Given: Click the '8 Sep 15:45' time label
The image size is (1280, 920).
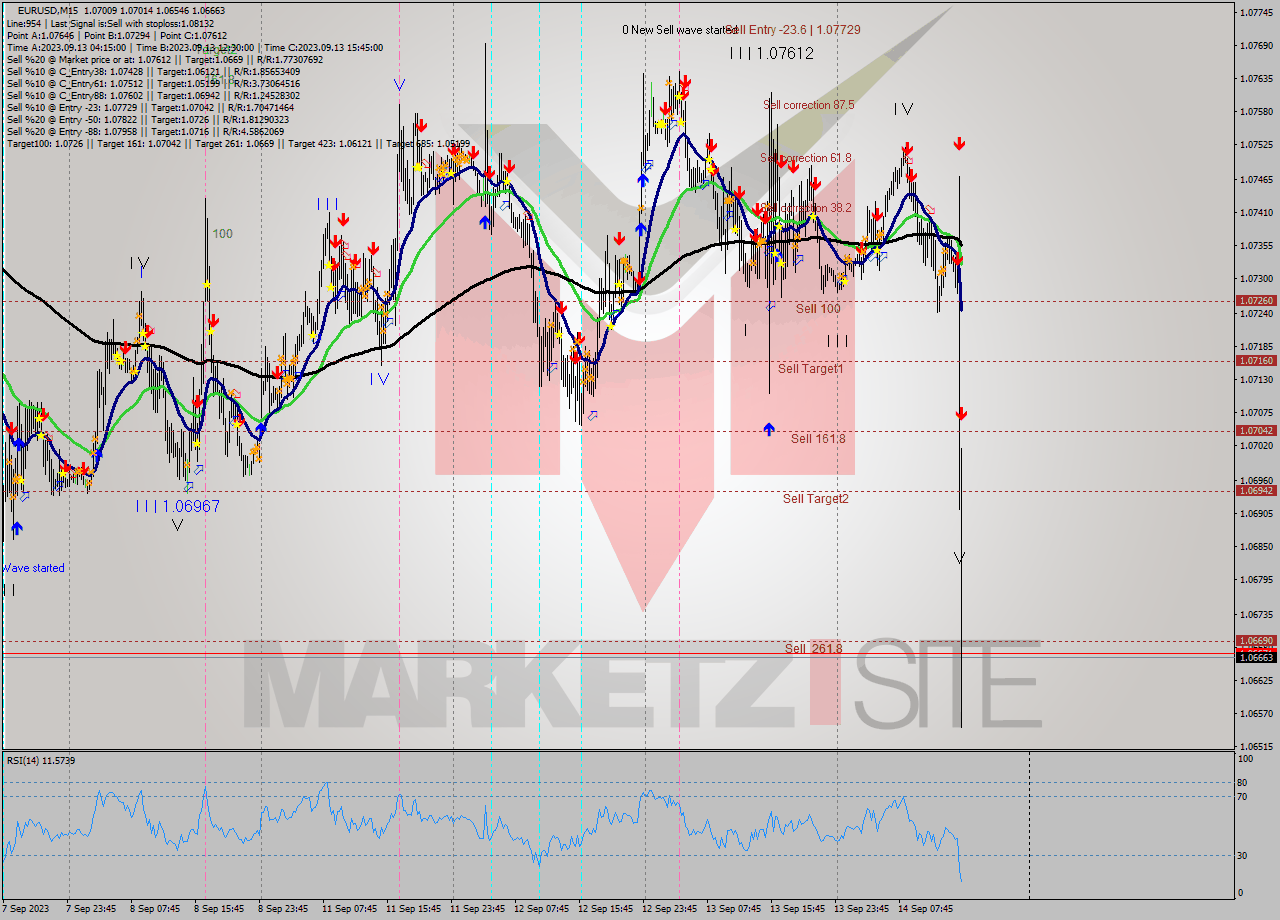Looking at the screenshot, I should pos(218,909).
